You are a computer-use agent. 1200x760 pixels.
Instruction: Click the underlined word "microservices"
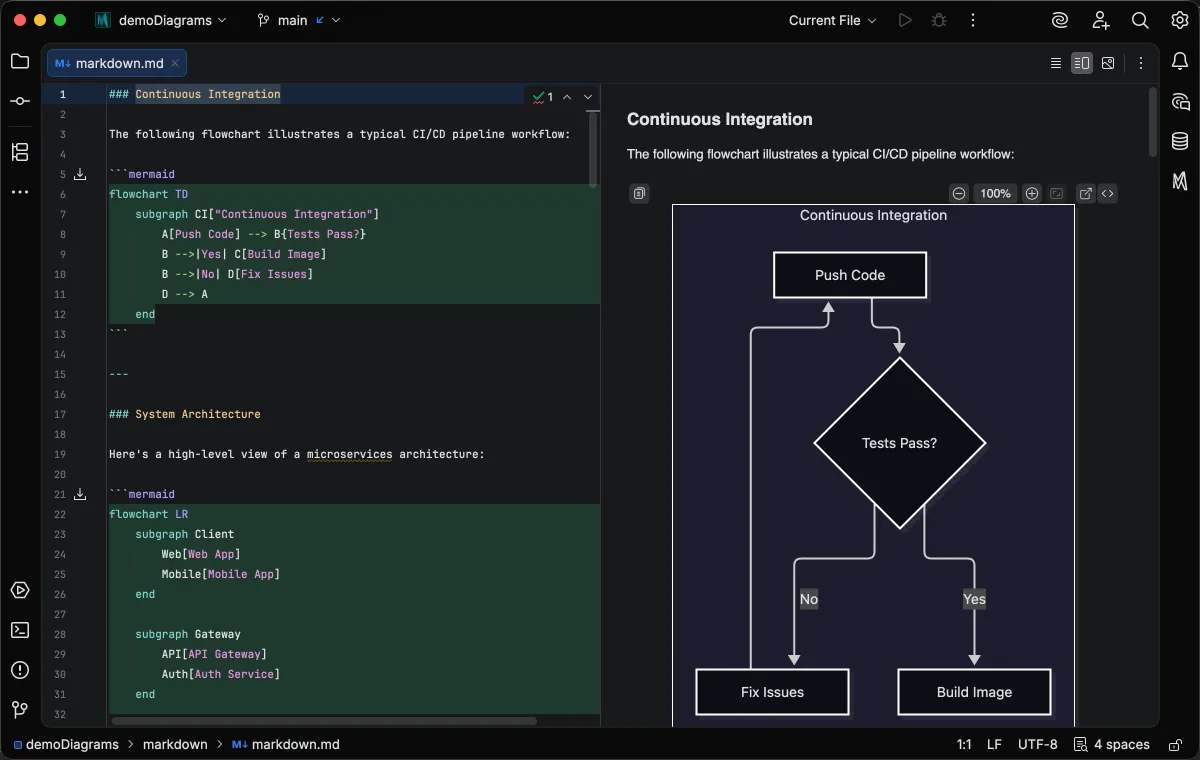coord(349,454)
